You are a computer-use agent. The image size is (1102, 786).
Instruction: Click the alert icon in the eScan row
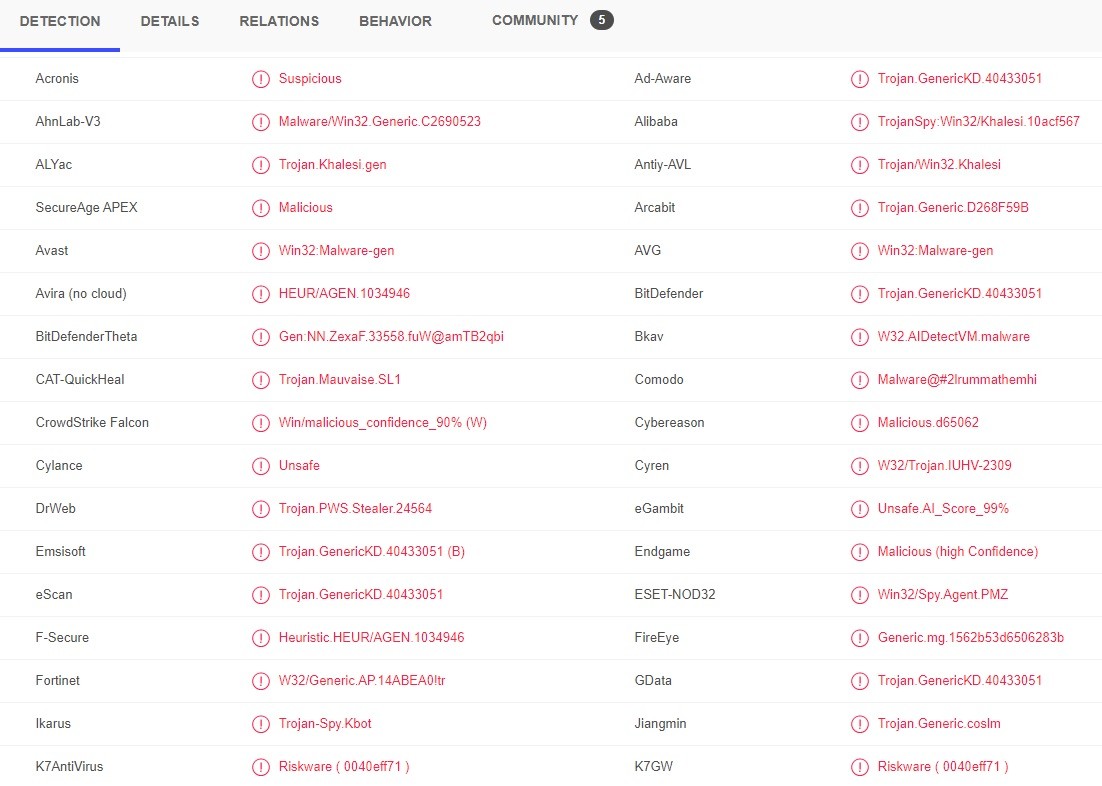pos(261,595)
